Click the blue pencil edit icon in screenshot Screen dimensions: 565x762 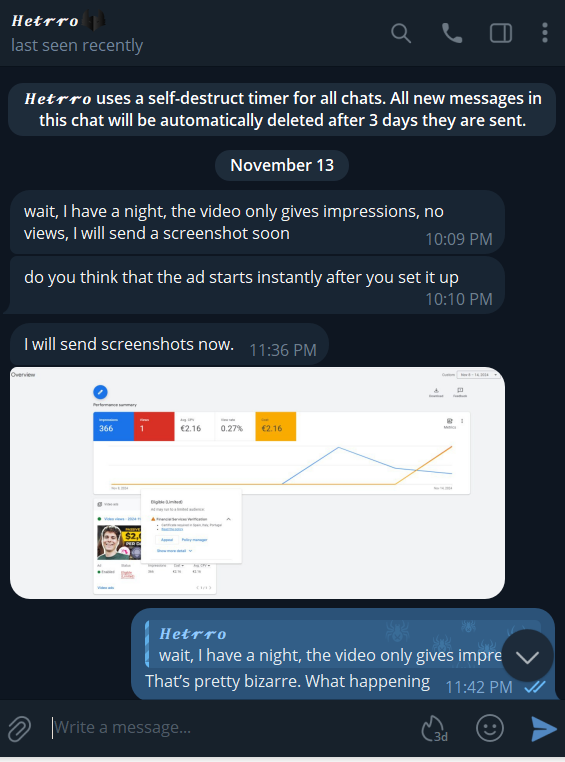coord(100,392)
